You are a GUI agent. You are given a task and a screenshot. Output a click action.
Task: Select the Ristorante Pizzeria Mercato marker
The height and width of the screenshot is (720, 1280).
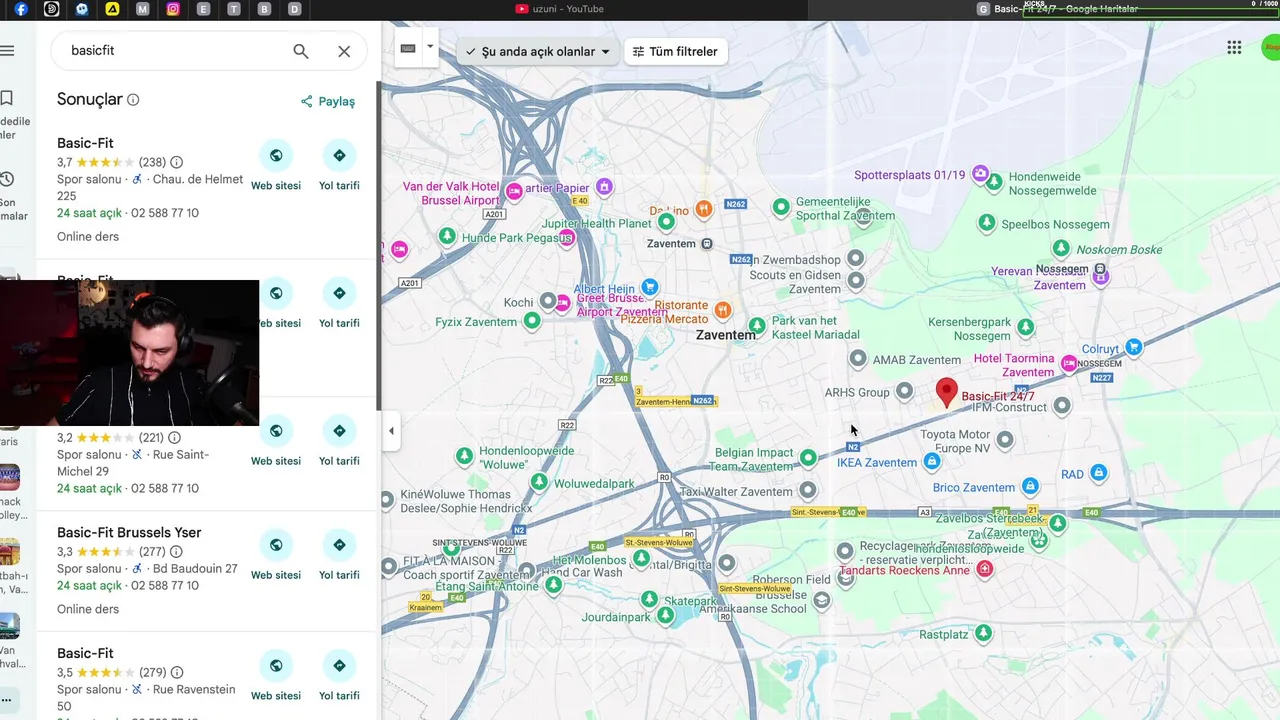tap(723, 309)
